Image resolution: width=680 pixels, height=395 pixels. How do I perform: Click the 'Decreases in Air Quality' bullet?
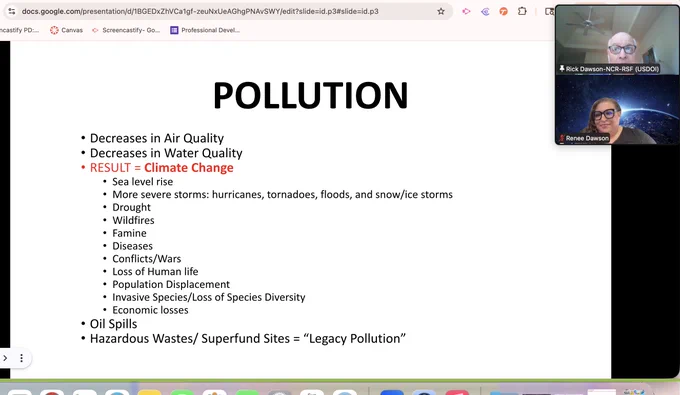point(157,138)
